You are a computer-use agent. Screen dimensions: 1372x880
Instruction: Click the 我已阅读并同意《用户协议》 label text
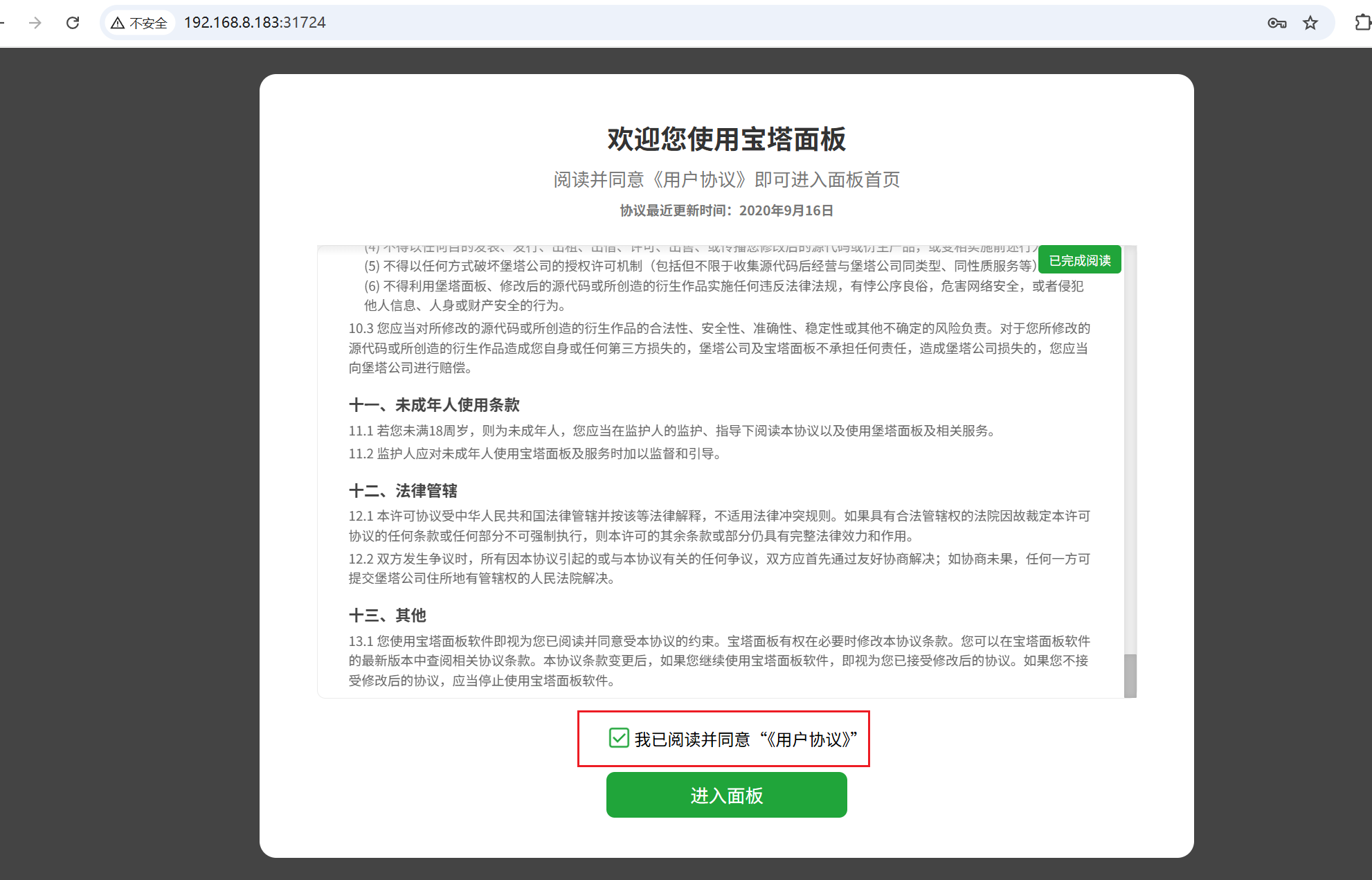(x=746, y=739)
